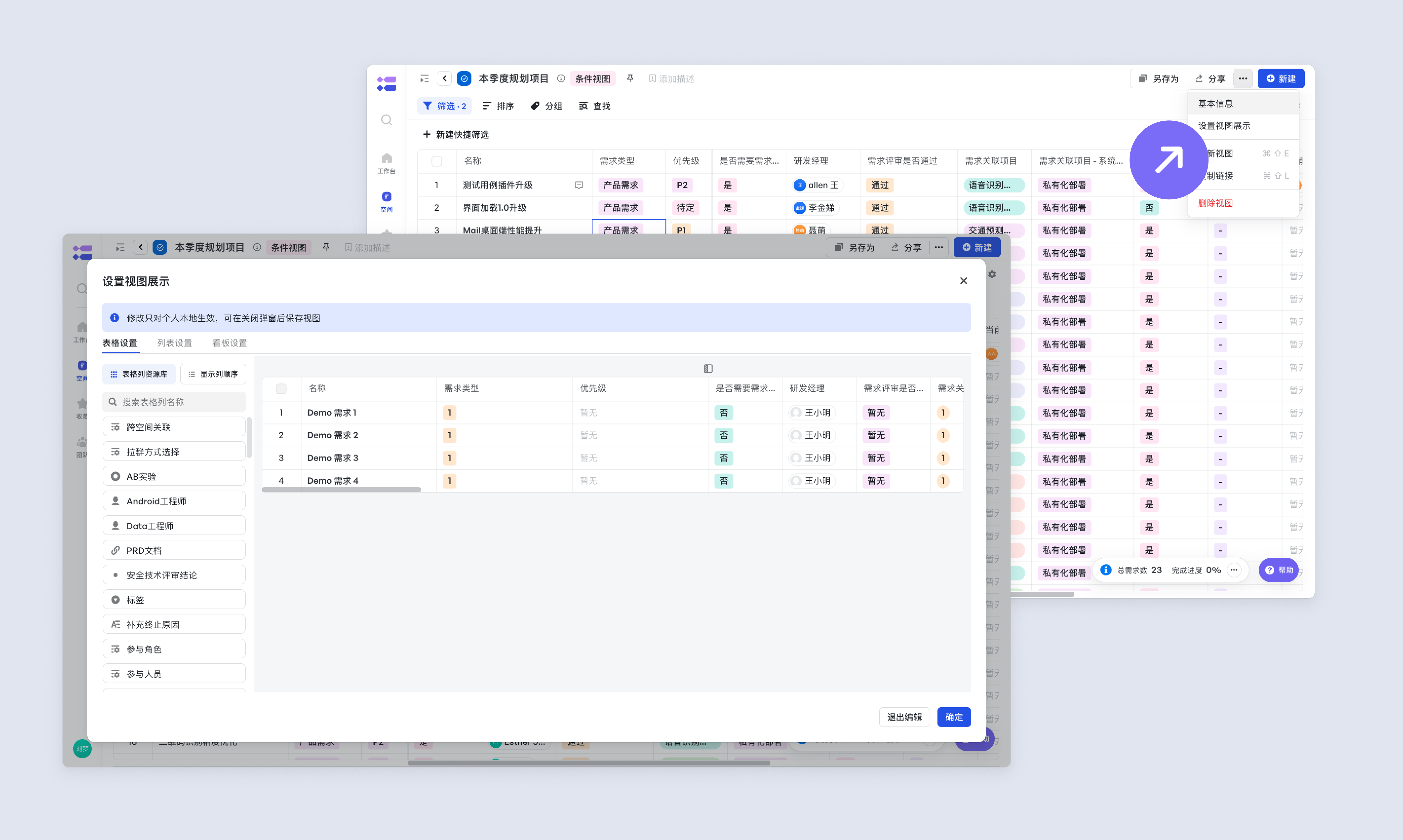Select all rows with the rear window header checkbox
The width and height of the screenshot is (1403, 840).
click(437, 161)
